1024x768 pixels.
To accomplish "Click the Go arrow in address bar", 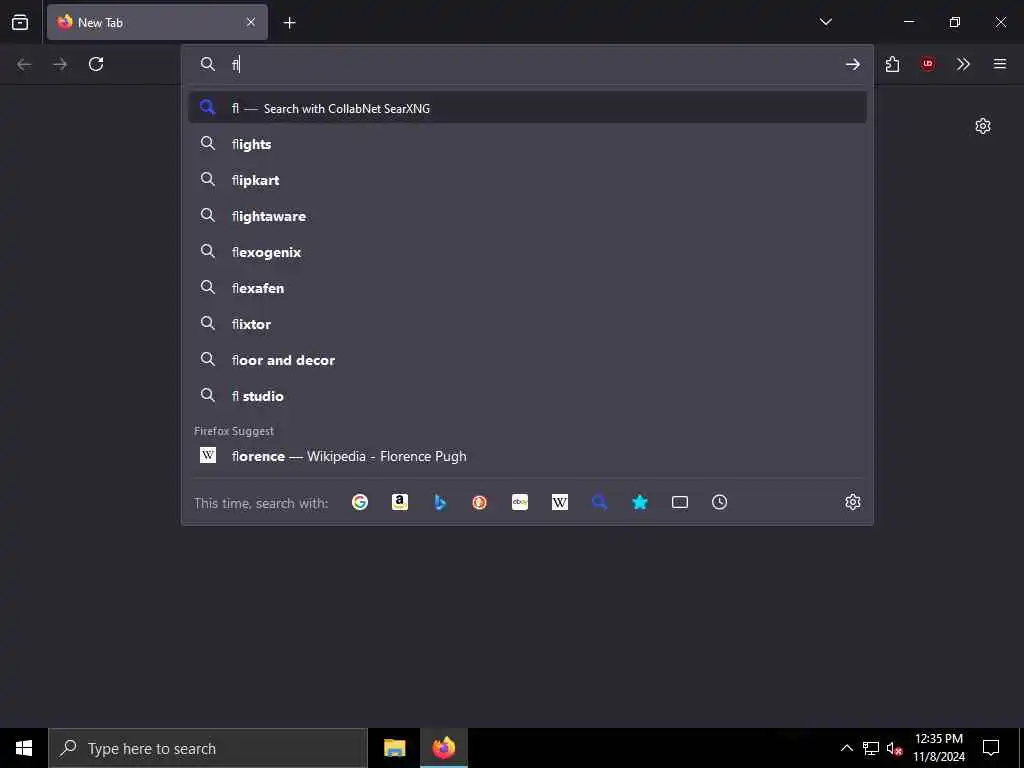I will (x=852, y=64).
